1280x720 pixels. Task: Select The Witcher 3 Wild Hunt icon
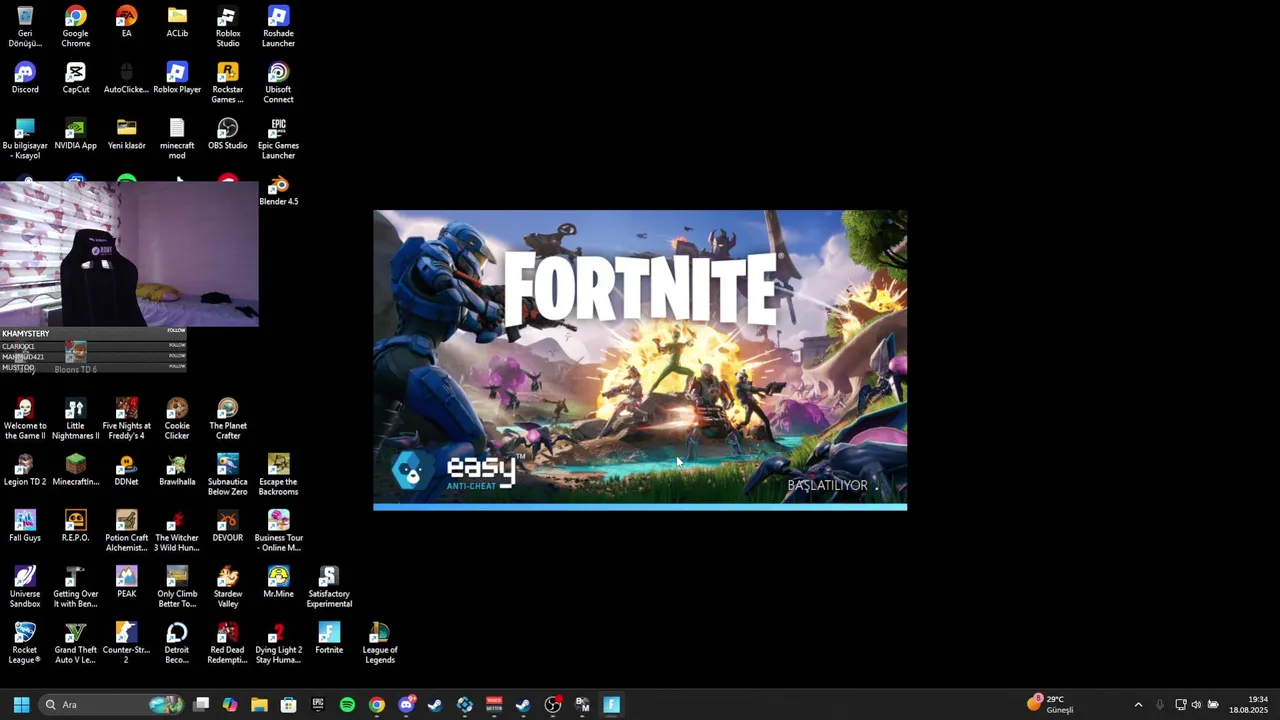click(x=177, y=531)
